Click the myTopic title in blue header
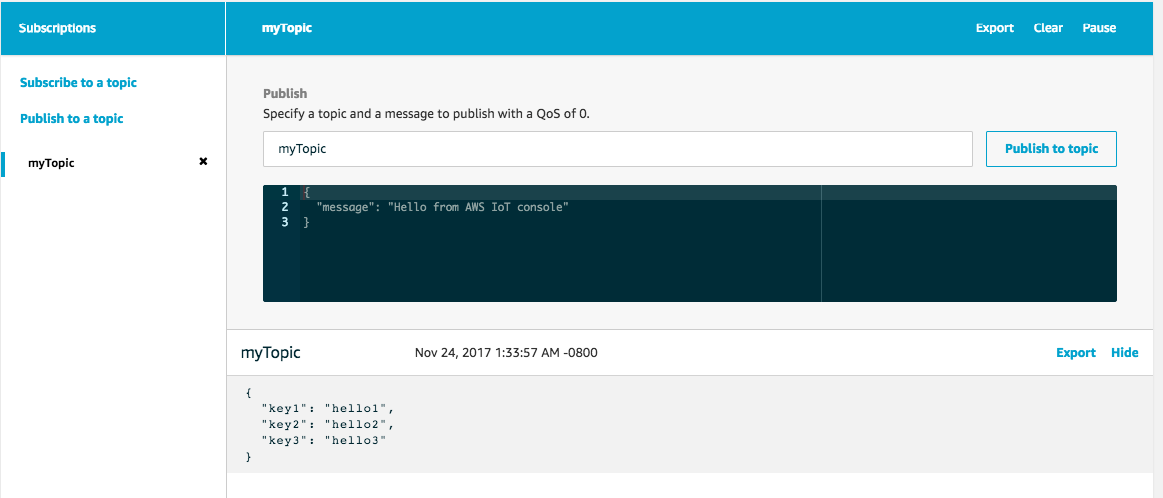 (x=286, y=28)
